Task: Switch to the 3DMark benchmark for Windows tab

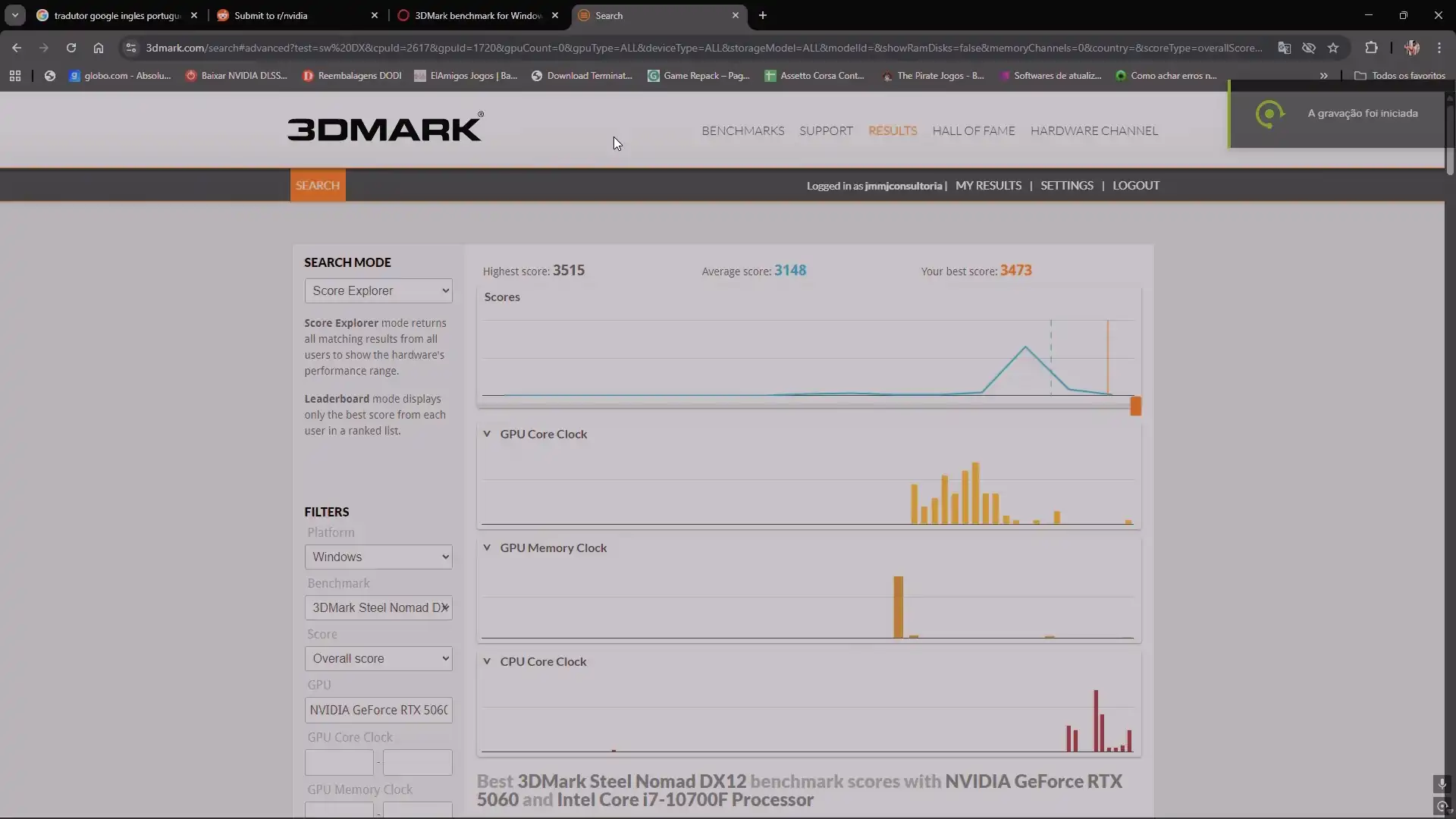Action: coord(478,15)
